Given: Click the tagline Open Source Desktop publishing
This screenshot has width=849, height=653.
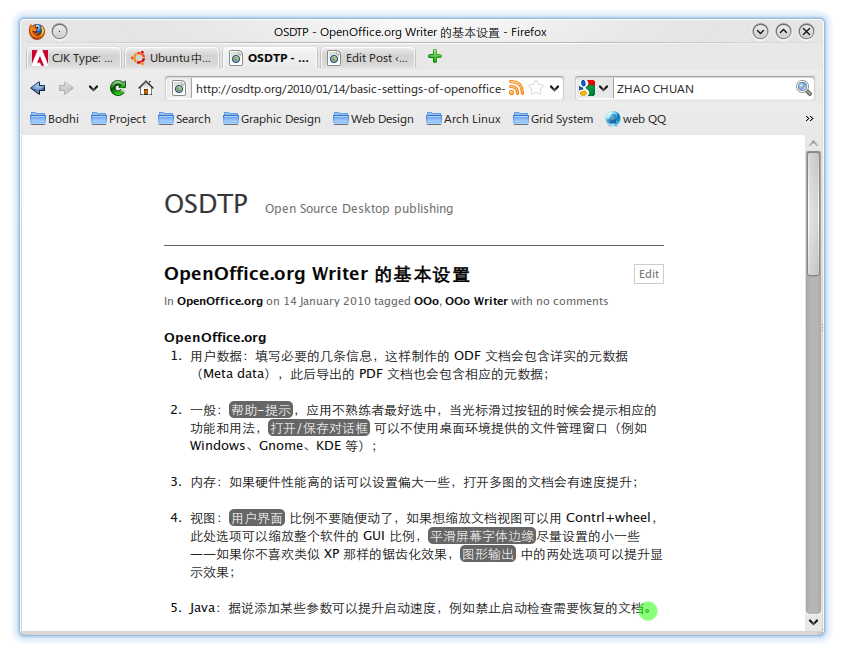Looking at the screenshot, I should coord(359,208).
